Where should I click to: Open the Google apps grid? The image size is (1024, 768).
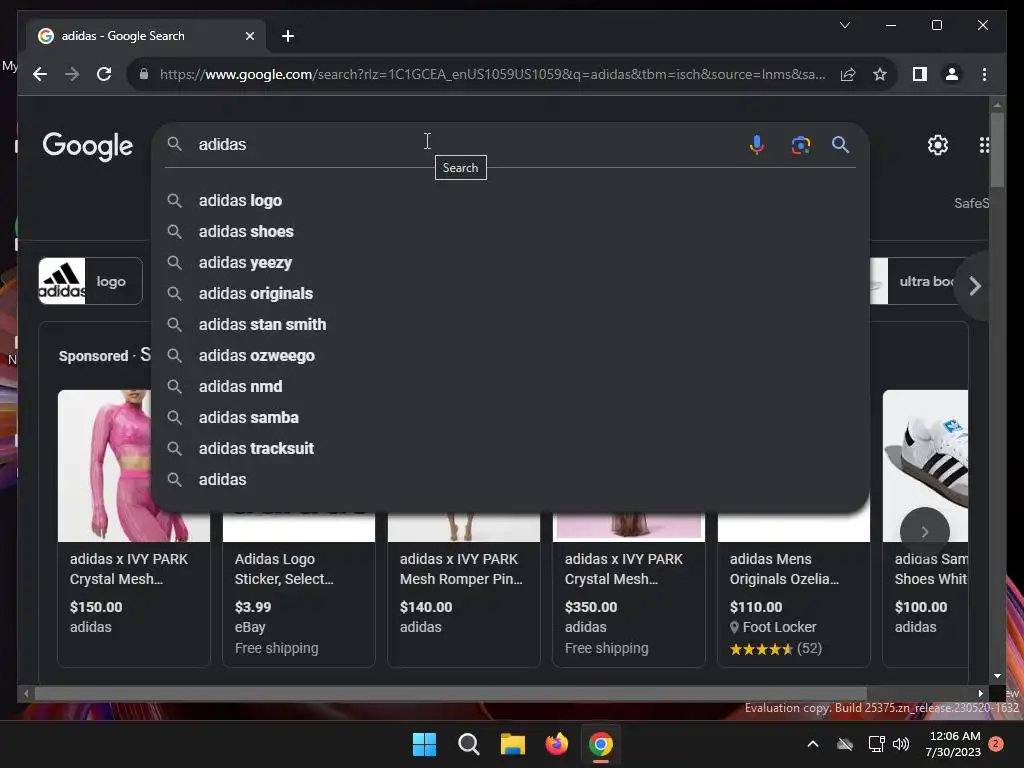[x=984, y=145]
